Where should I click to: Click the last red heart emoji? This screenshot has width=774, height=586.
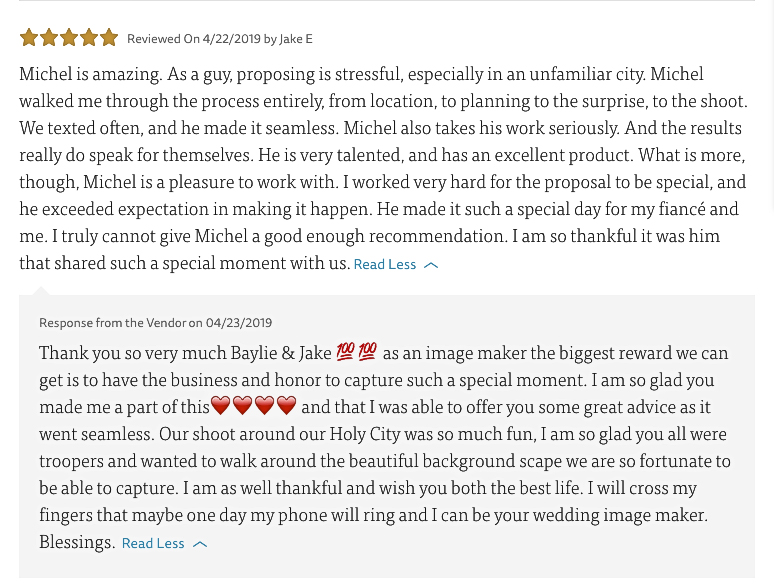[286, 406]
